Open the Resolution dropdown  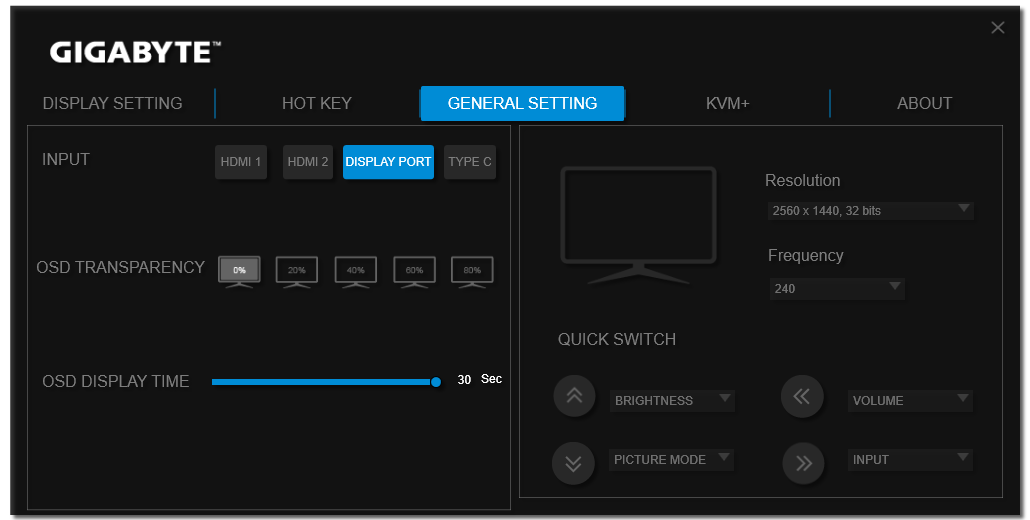click(x=870, y=211)
